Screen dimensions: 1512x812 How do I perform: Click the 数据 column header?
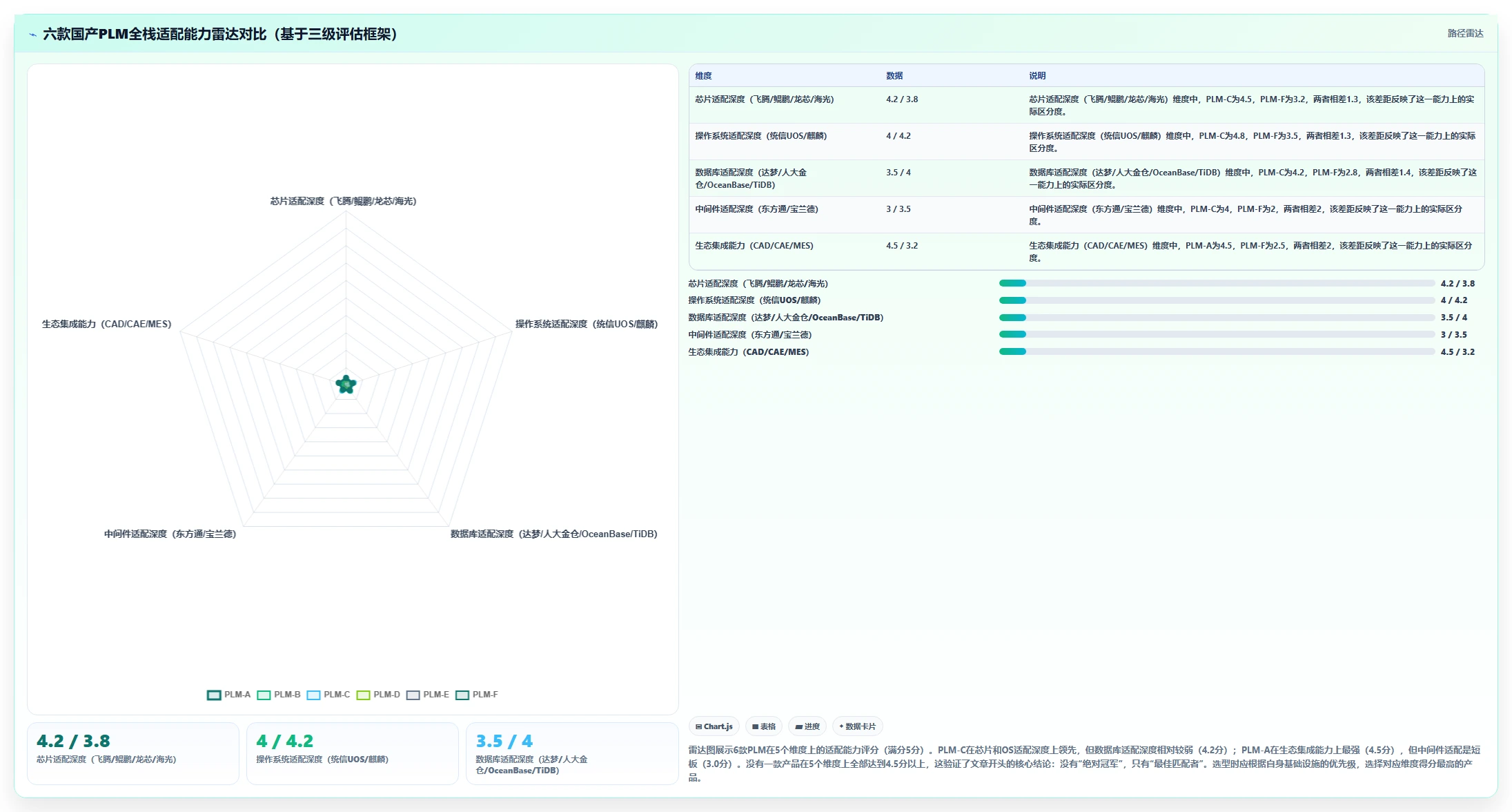tap(894, 76)
